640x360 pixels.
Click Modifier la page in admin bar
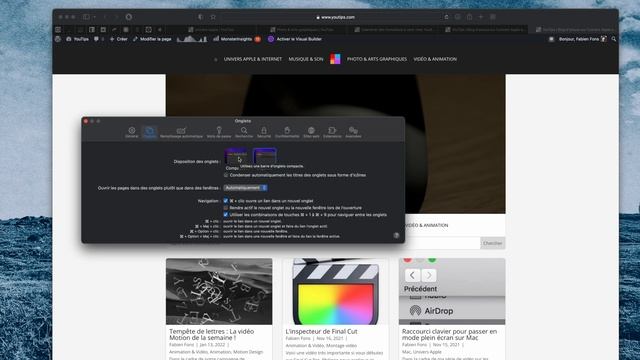pos(152,39)
